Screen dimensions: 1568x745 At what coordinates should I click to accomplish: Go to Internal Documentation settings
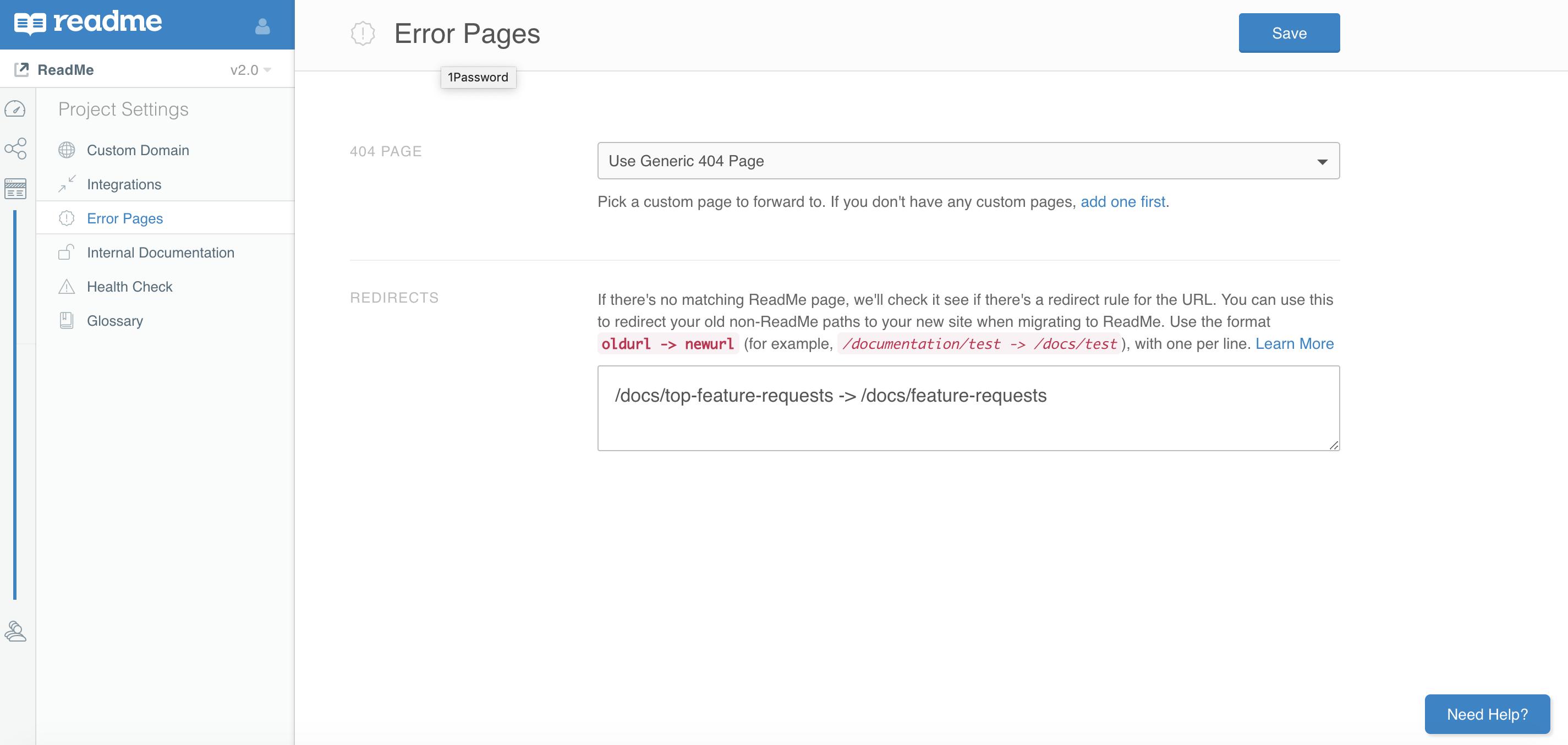coord(160,253)
